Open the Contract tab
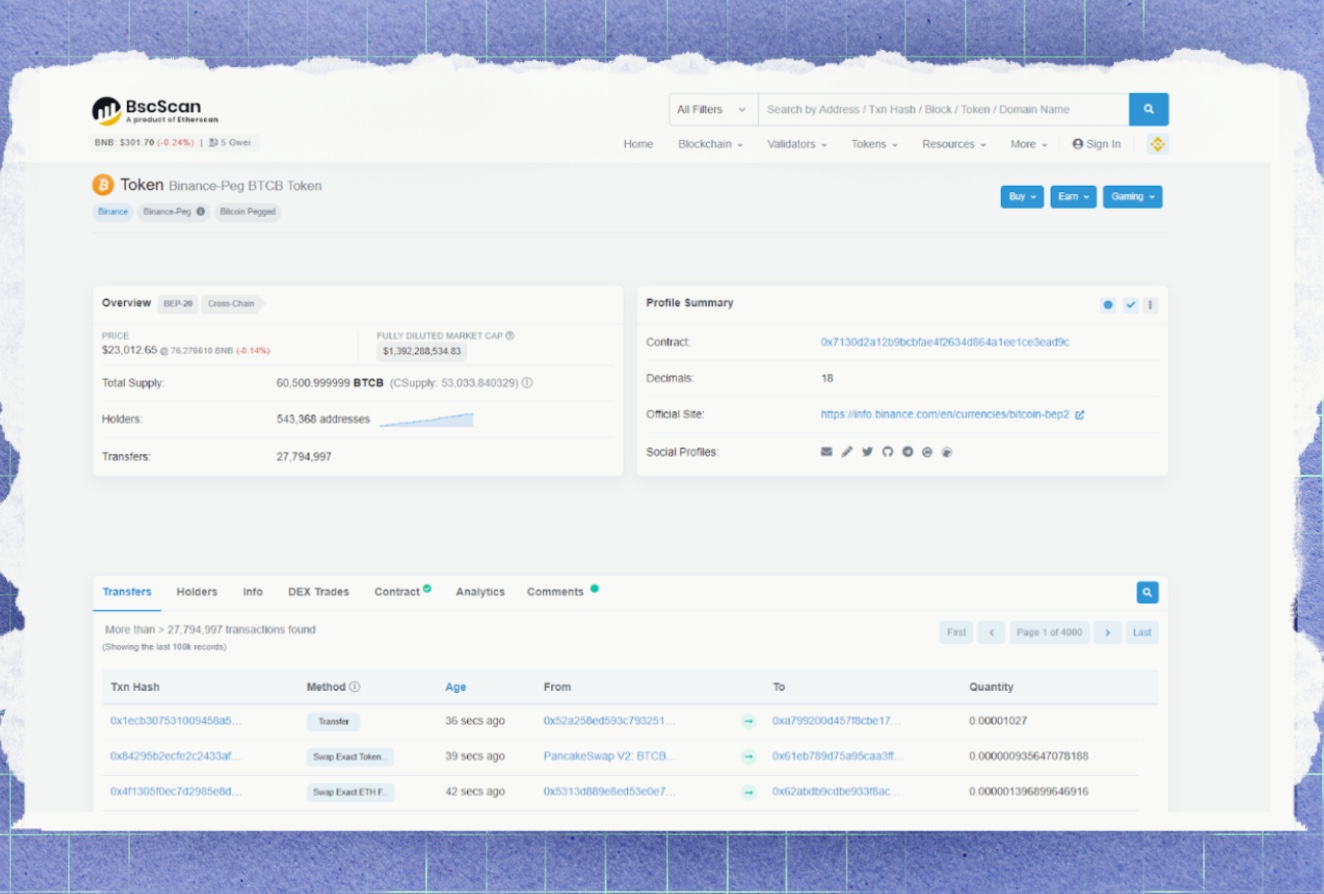The height and width of the screenshot is (894, 1324). point(403,592)
